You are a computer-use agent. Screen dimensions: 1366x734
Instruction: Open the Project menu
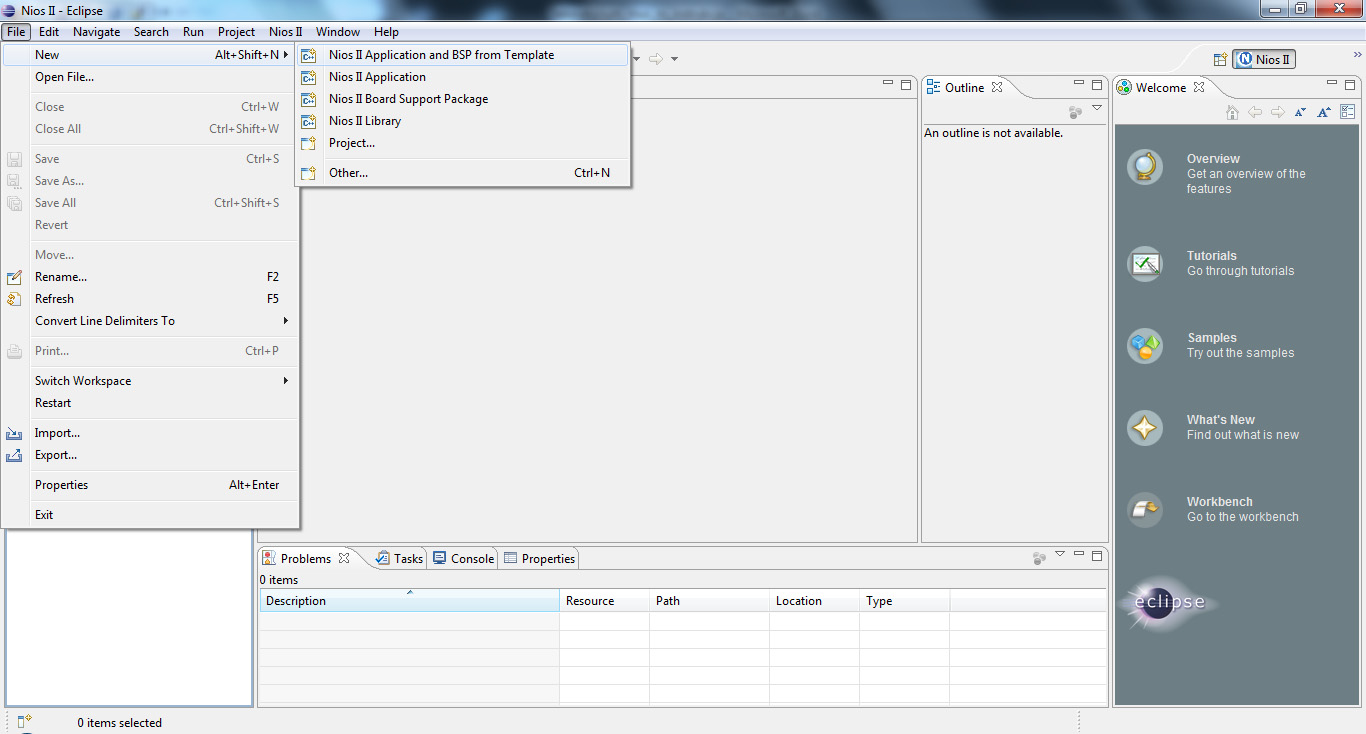pos(236,32)
